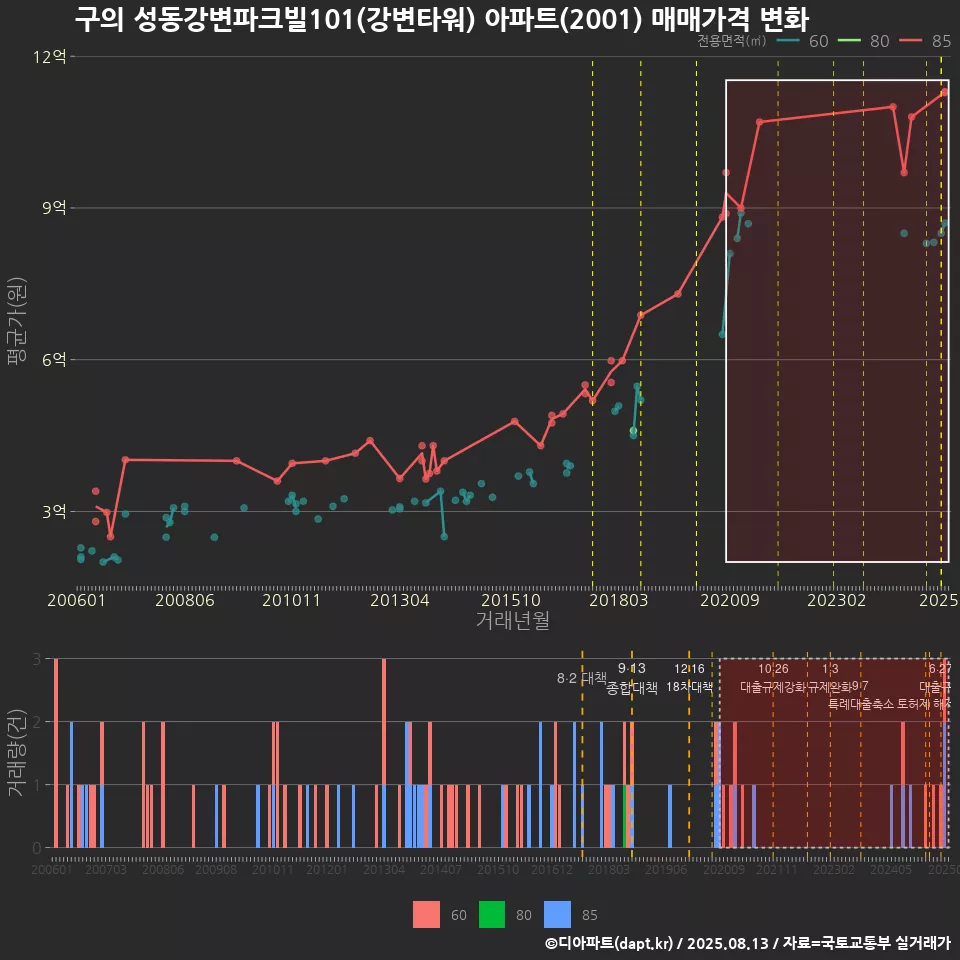This screenshot has width=960, height=960.
Task: Click 200806 on the price chart x-axis
Action: pyautogui.click(x=184, y=600)
